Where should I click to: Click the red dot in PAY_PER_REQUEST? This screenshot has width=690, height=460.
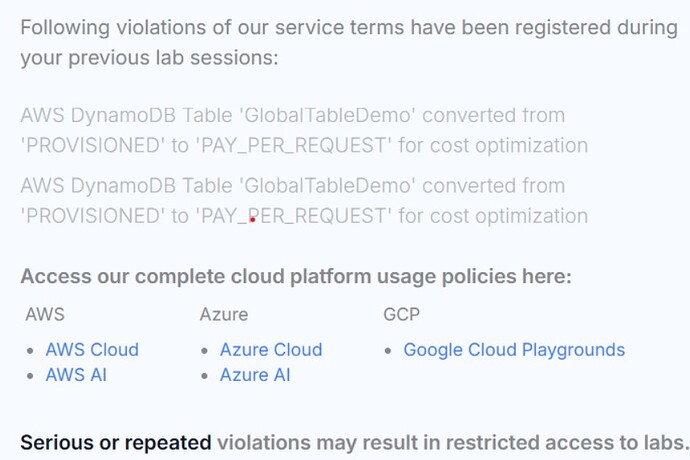coord(253,218)
